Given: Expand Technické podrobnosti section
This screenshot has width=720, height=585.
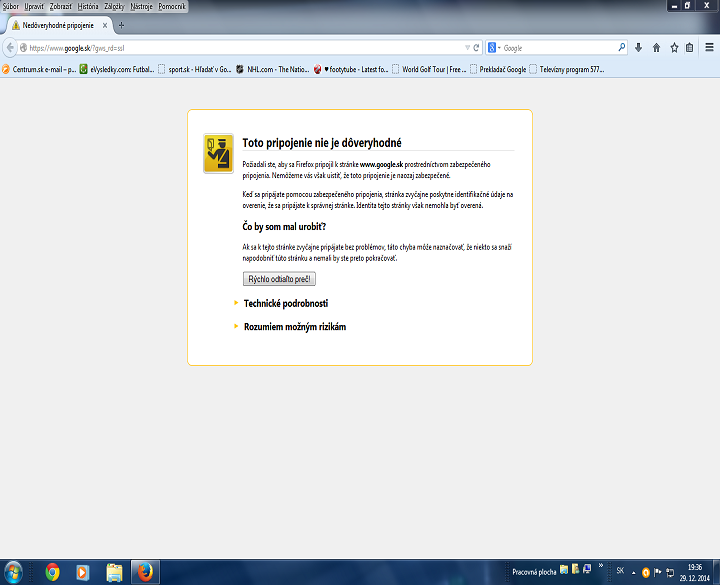Looking at the screenshot, I should 286,303.
